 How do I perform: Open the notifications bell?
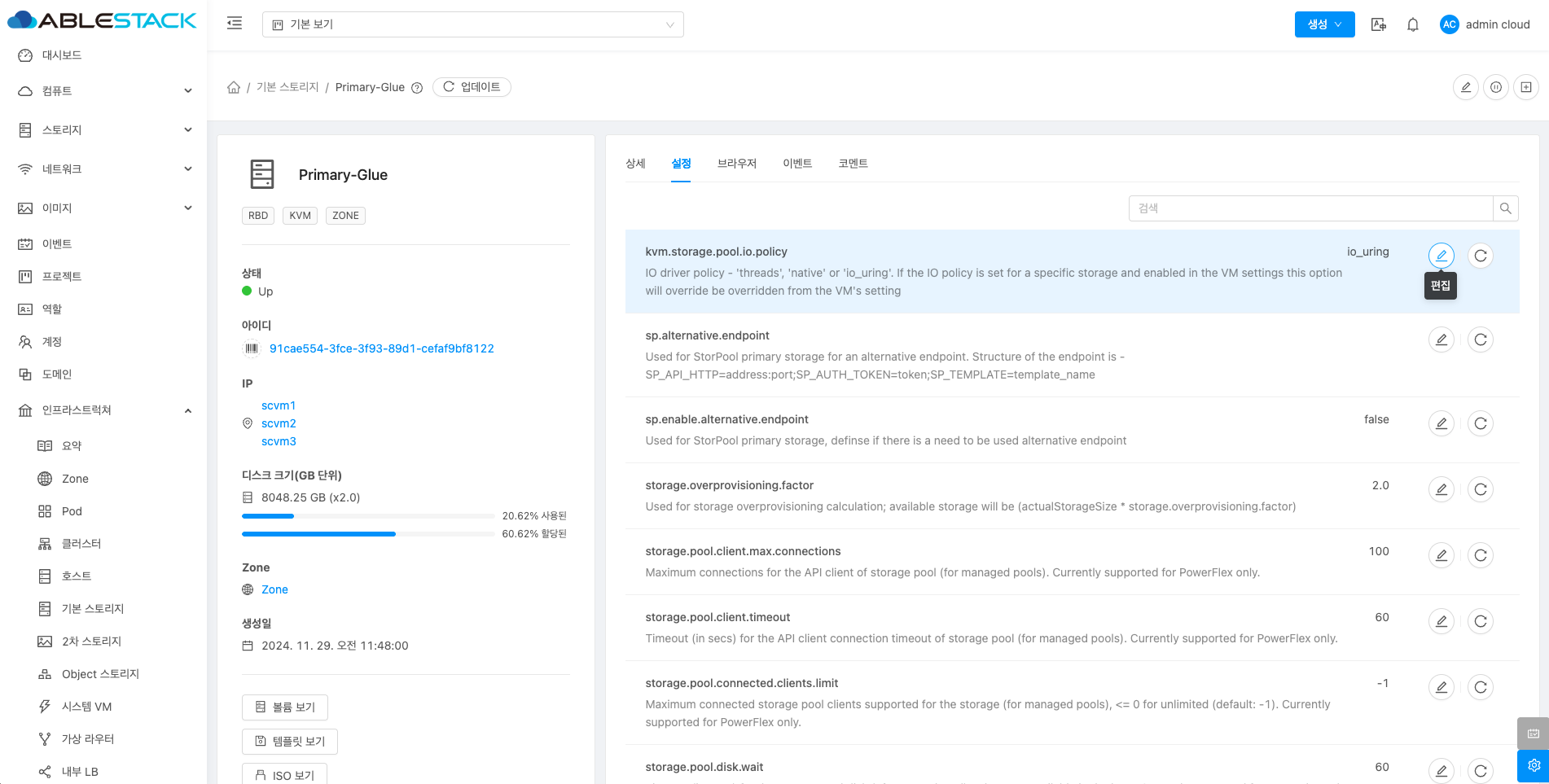1412,24
